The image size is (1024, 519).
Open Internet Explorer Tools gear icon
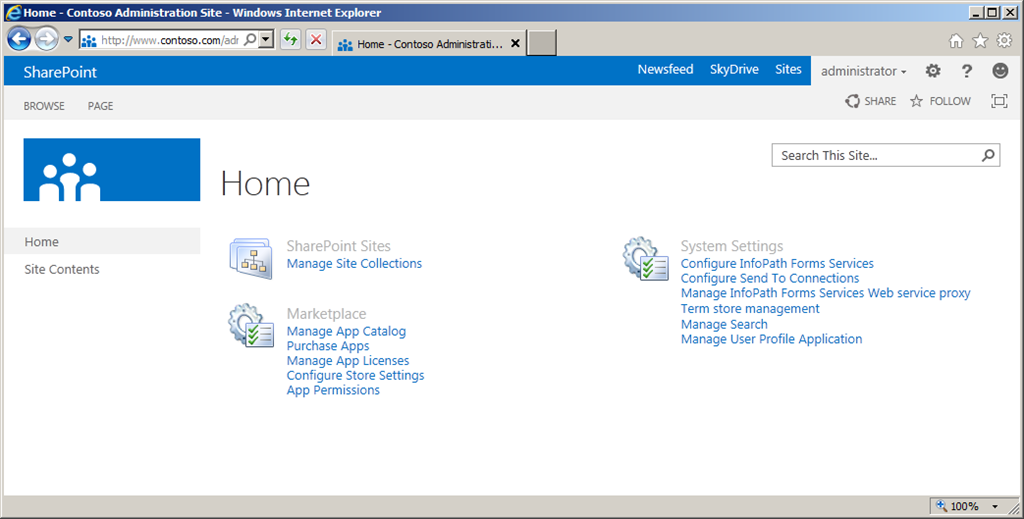click(x=1004, y=41)
